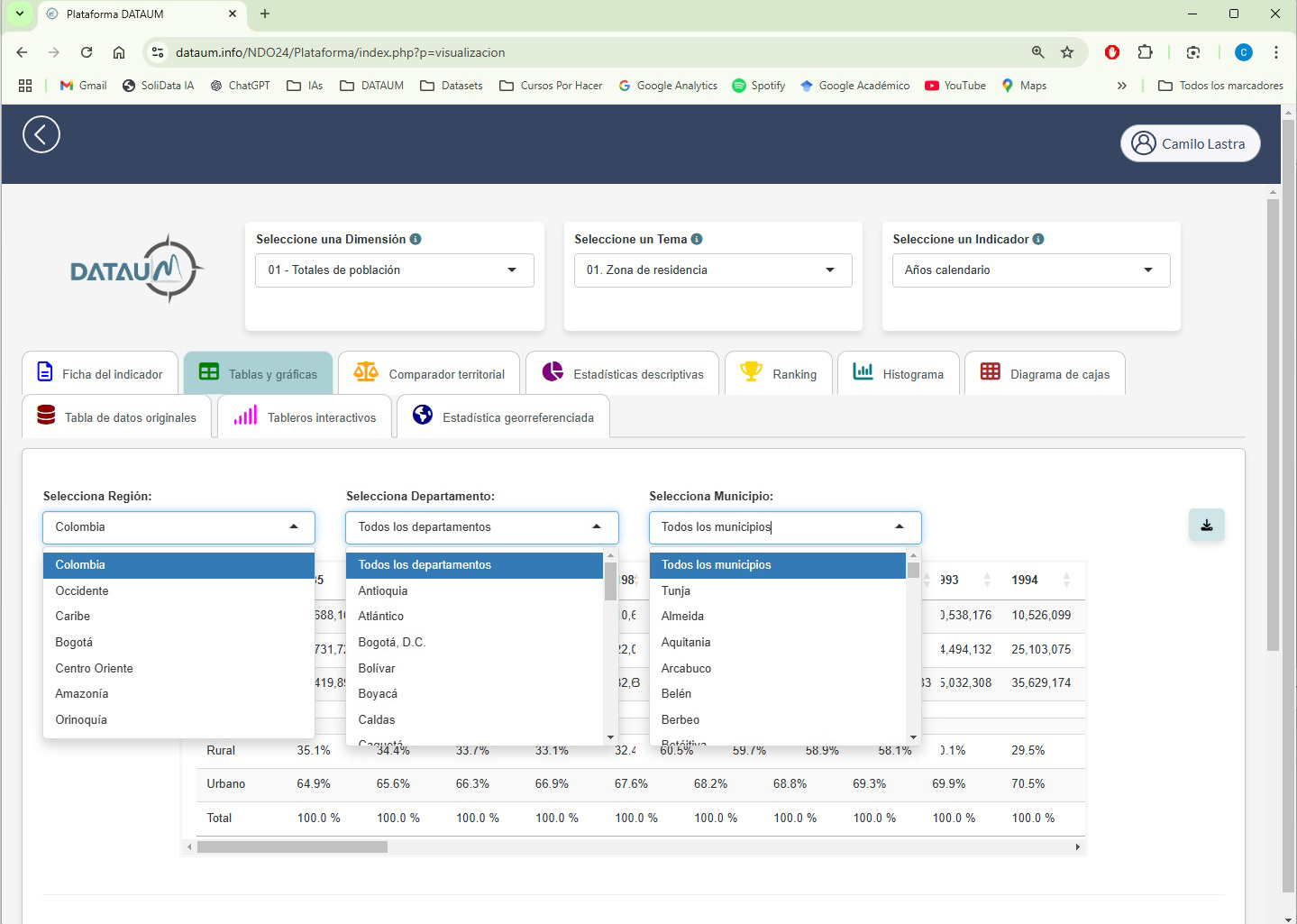The image size is (1297, 924).
Task: Pick Aquitania from the municipality list
Action: pos(686,643)
